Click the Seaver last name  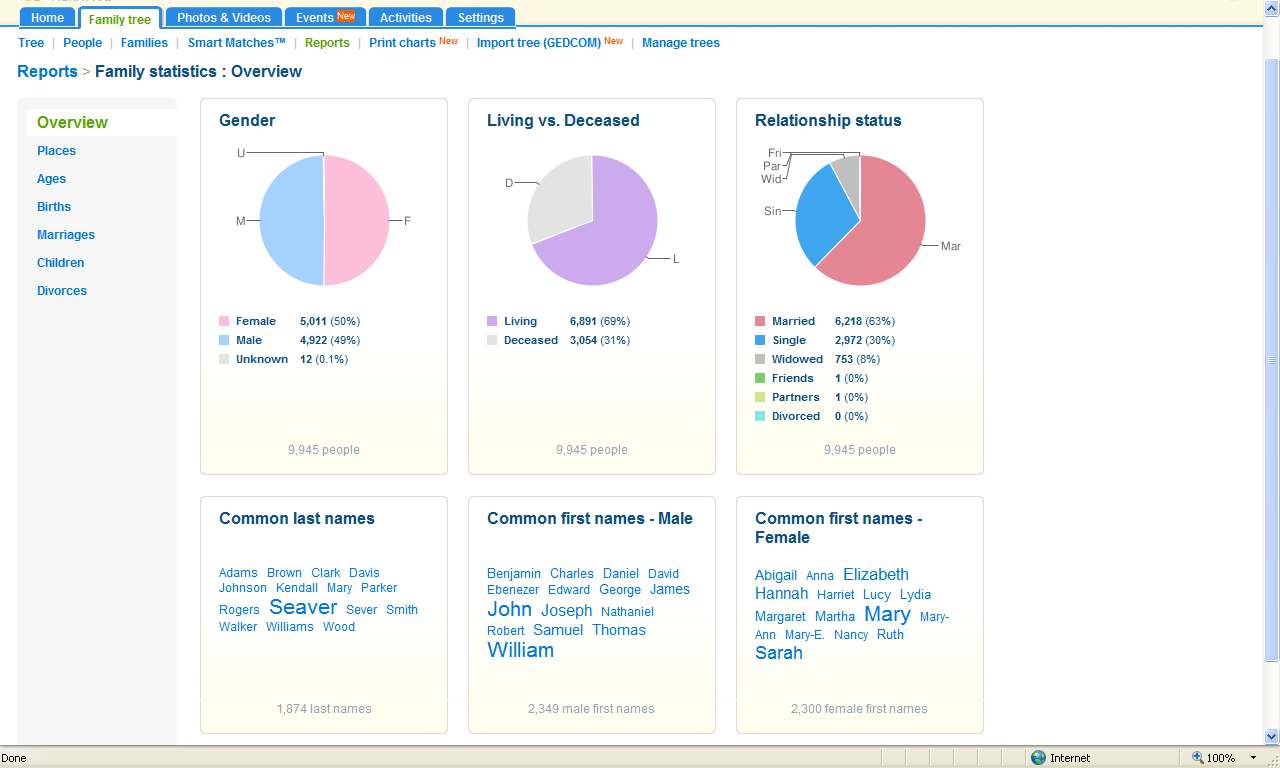(x=303, y=607)
